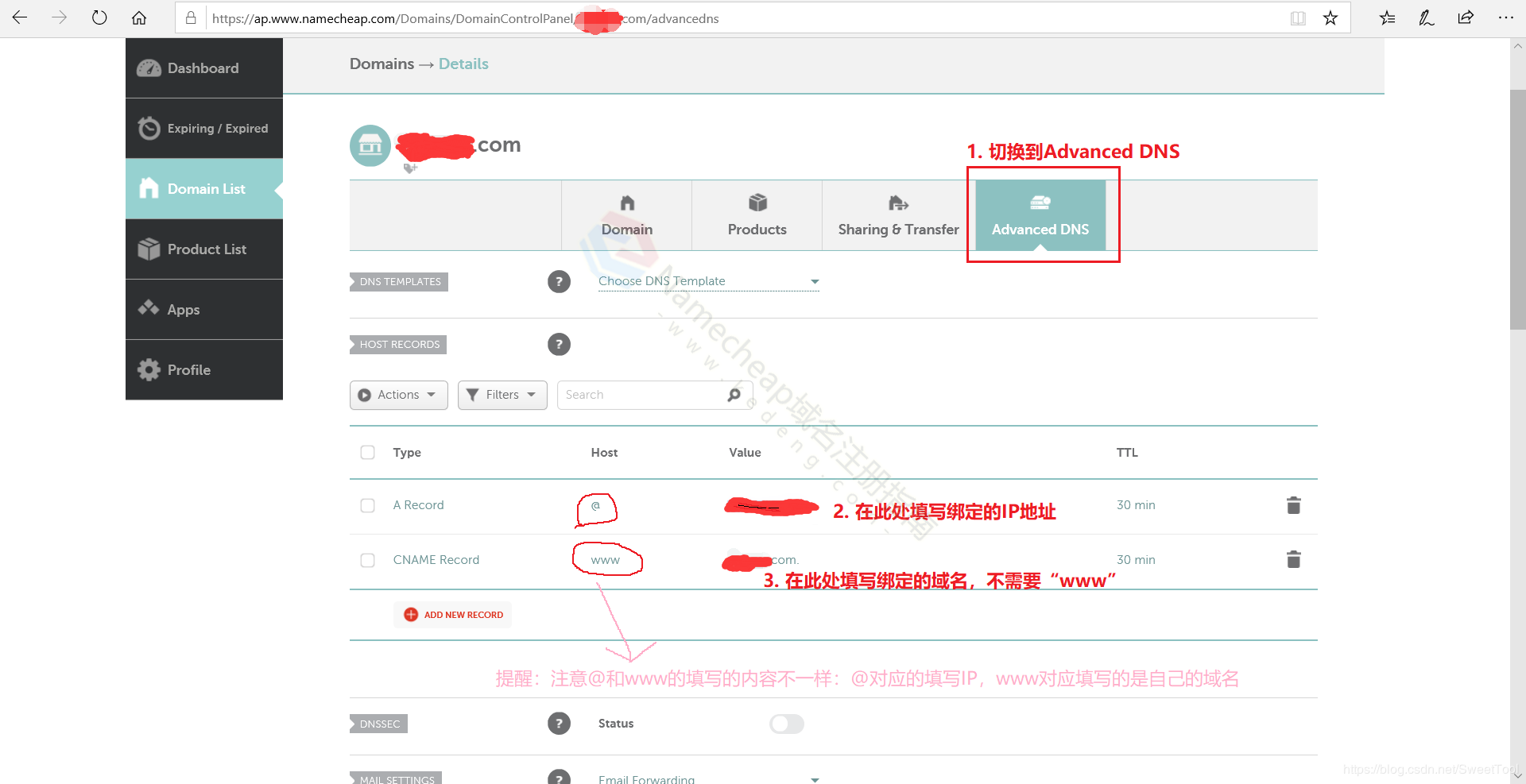Check the select-all records checkbox
The image size is (1526, 784).
(367, 452)
